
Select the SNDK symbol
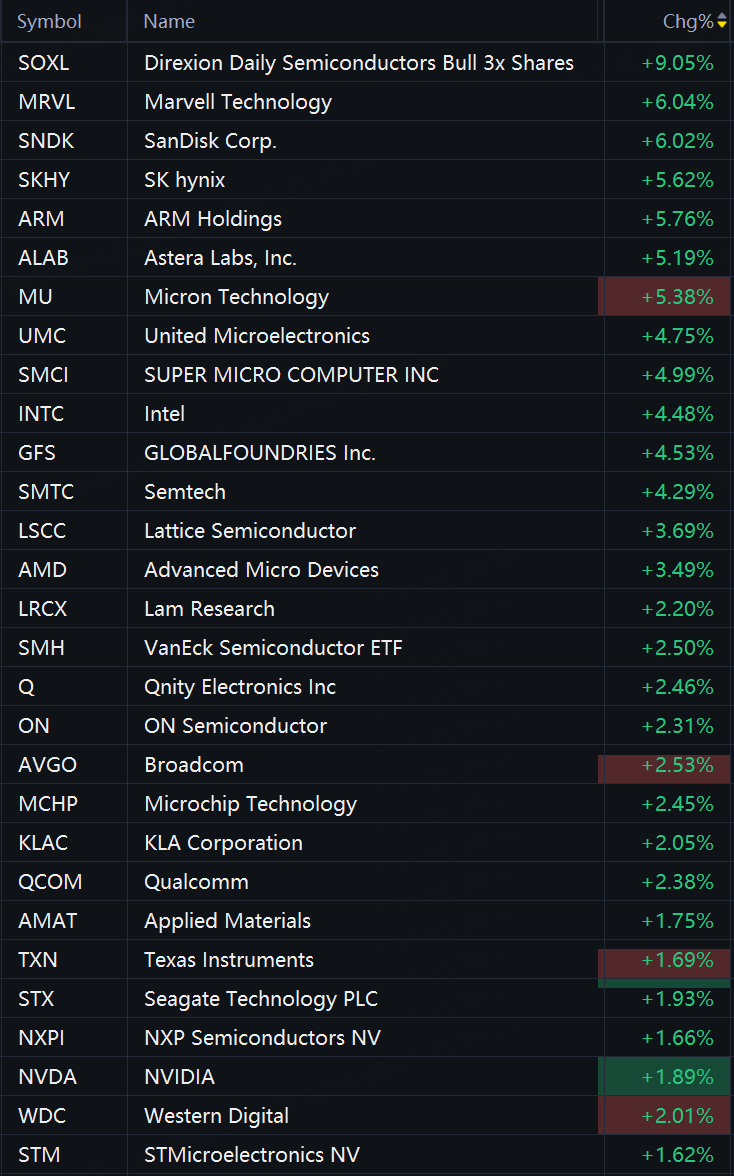click(x=46, y=141)
